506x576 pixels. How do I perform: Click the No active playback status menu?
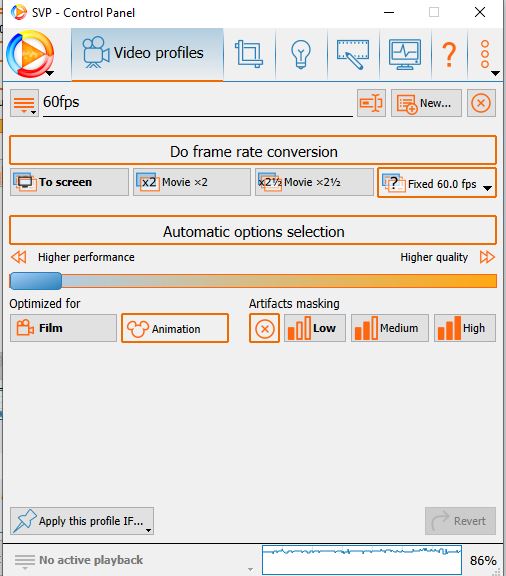(79, 560)
